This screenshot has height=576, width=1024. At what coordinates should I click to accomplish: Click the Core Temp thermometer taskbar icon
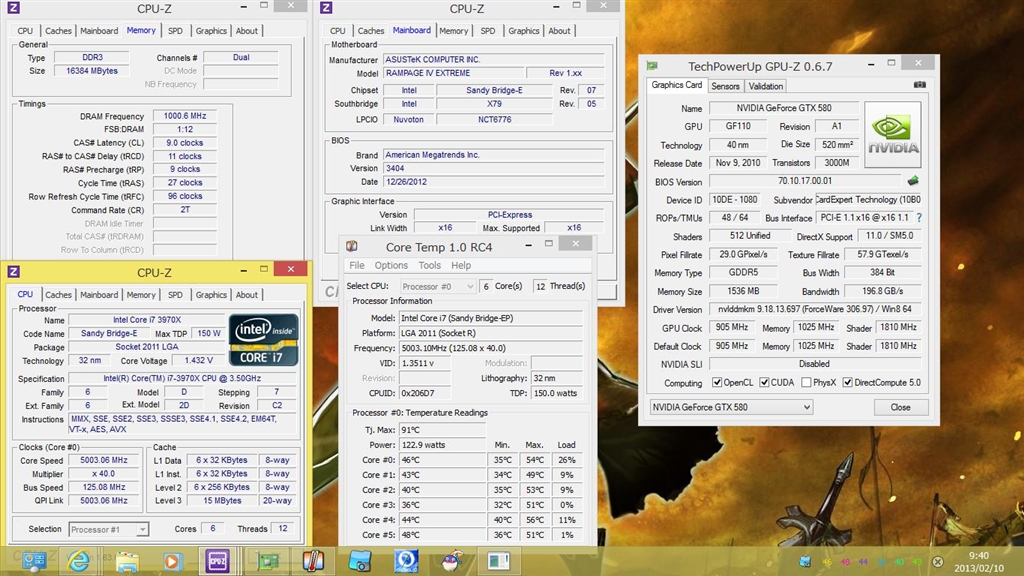(x=313, y=561)
